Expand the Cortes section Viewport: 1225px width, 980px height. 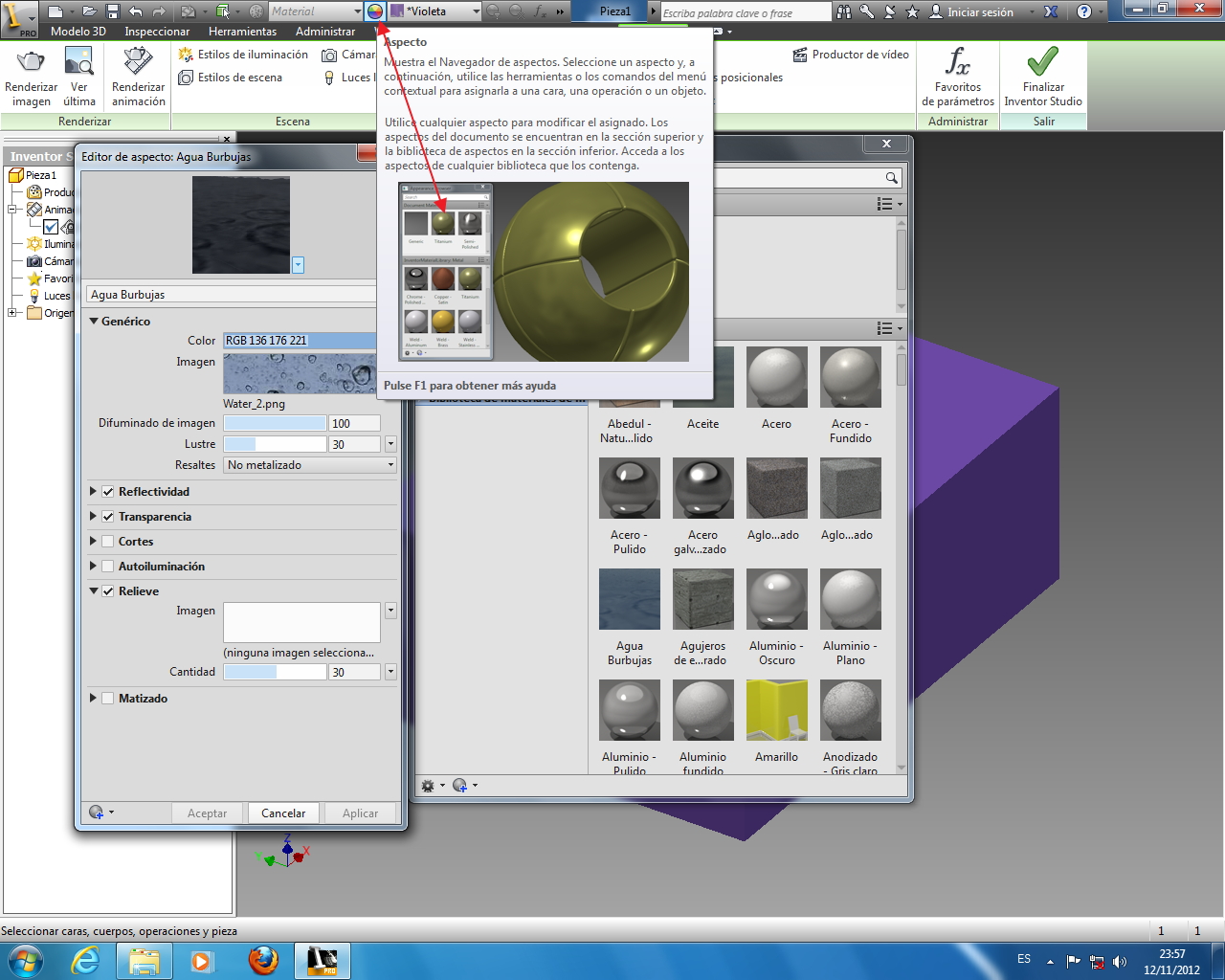pyautogui.click(x=94, y=542)
